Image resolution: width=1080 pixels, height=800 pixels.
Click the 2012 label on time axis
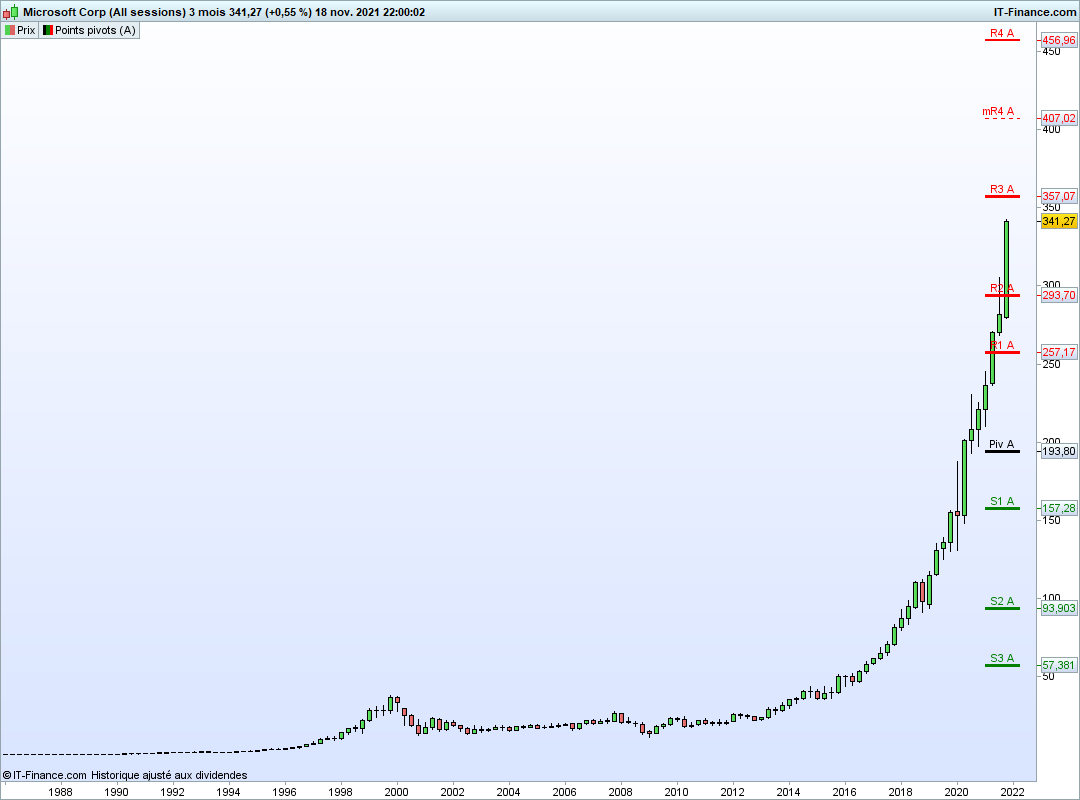[x=732, y=792]
